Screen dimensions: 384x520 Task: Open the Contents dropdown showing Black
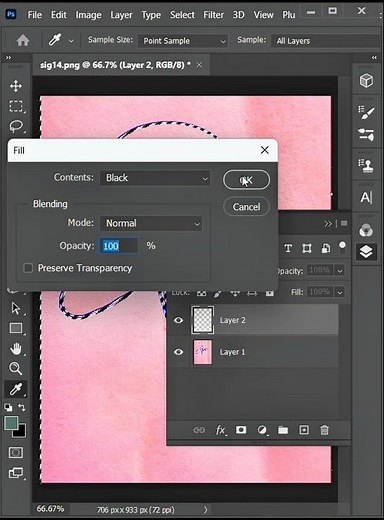click(155, 178)
